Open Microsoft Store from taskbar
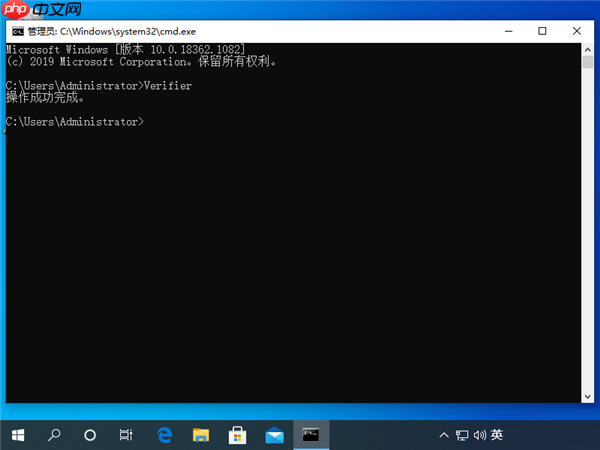Viewport: 600px width, 450px height. click(x=237, y=435)
